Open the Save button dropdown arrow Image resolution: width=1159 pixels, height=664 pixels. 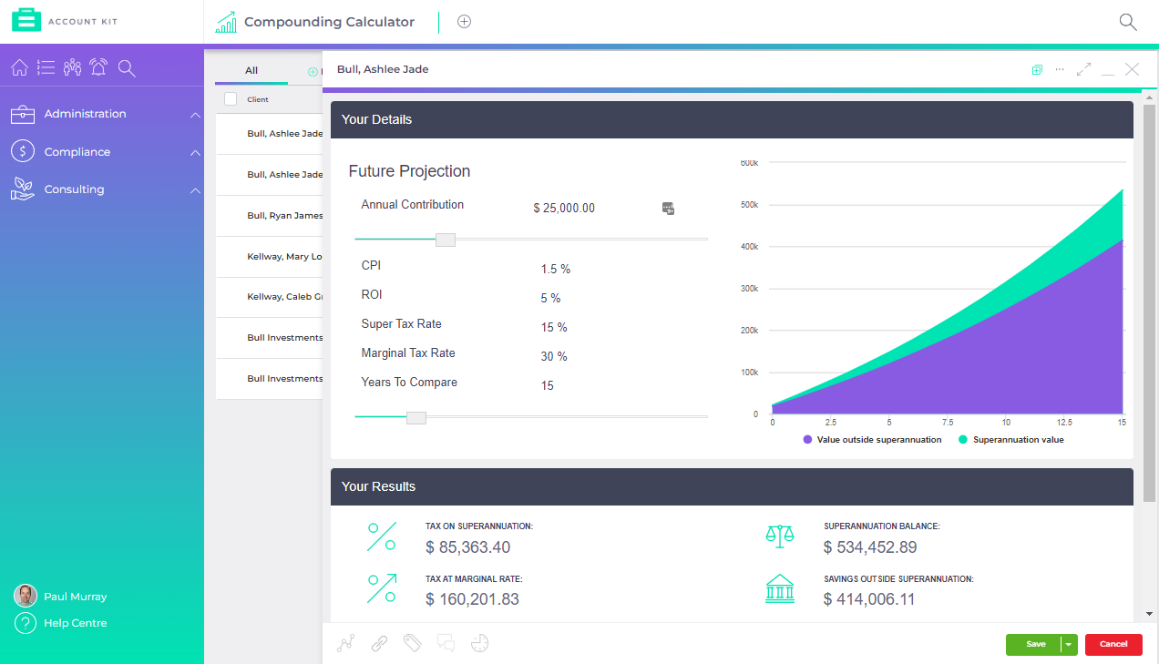(1068, 644)
